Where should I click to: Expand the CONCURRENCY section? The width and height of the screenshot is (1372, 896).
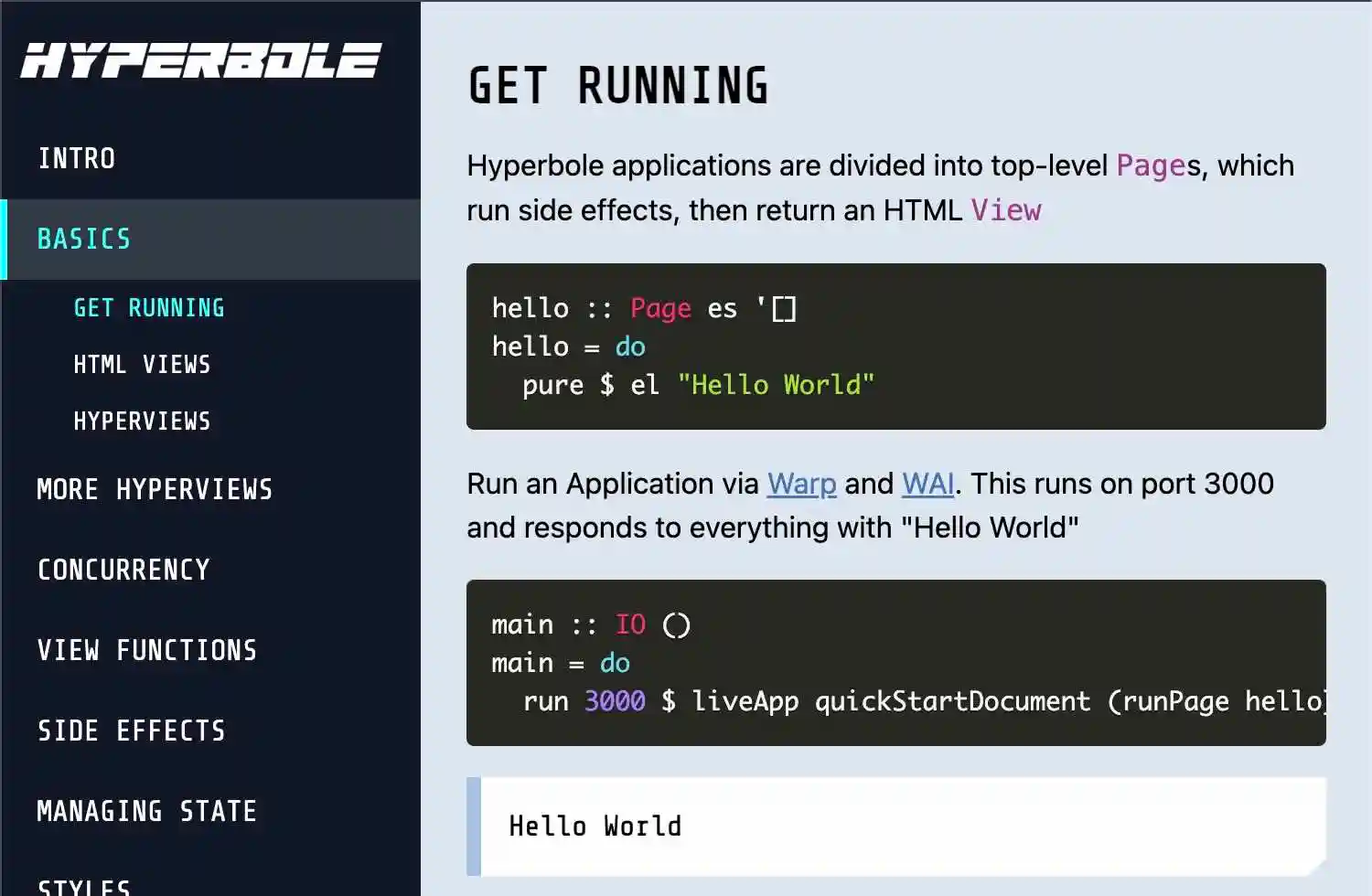tap(123, 570)
